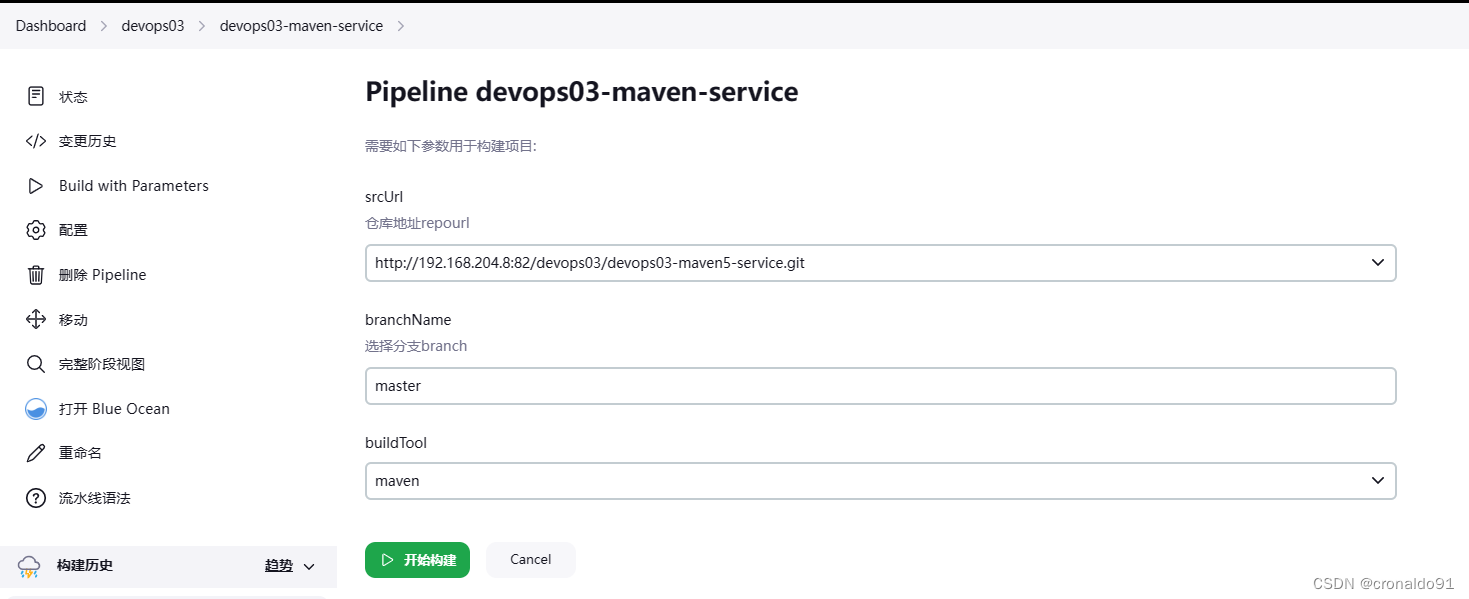Click the build history weather cloud icon
The width and height of the screenshot is (1469, 599).
(29, 566)
